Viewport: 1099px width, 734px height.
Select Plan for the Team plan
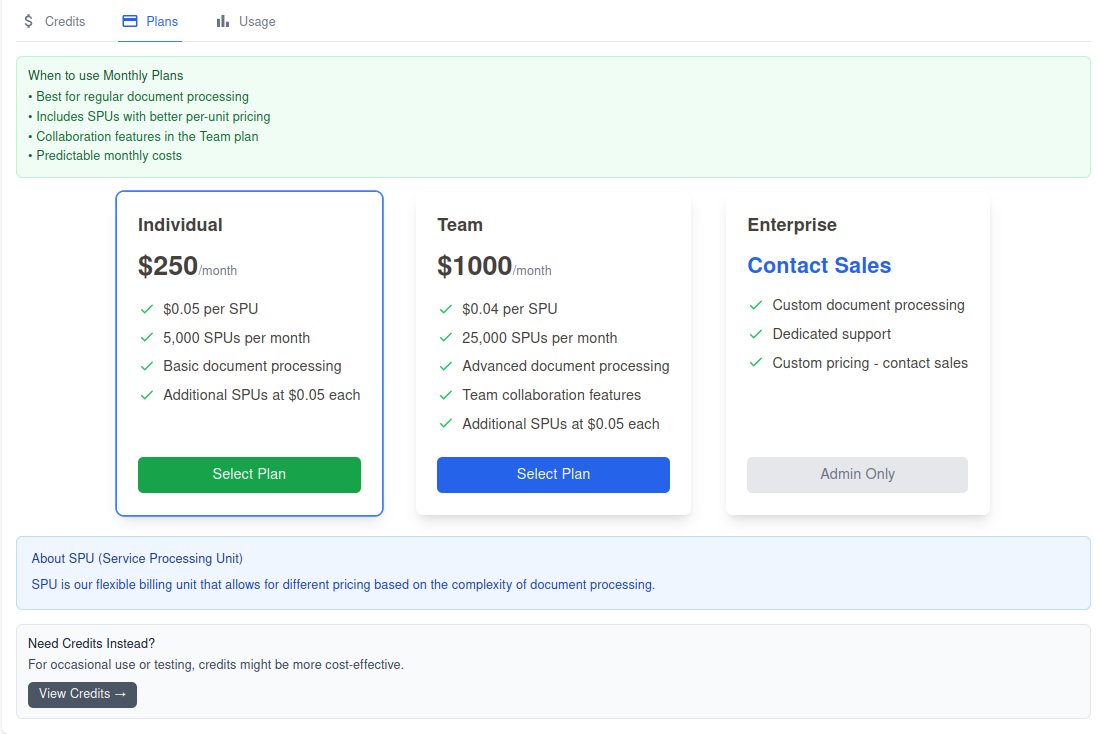(x=553, y=475)
